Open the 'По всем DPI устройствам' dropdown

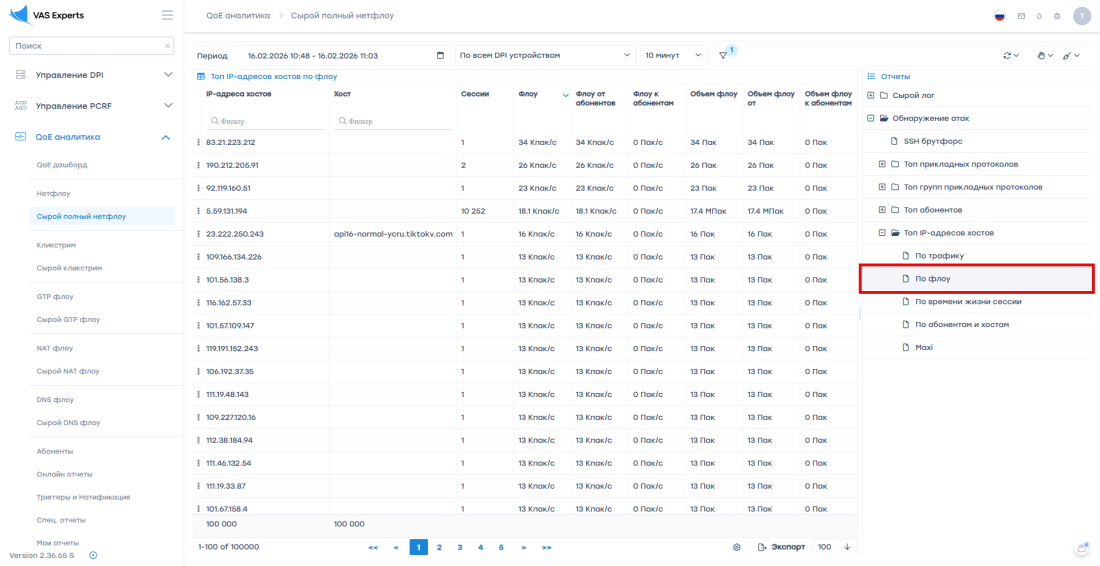tap(544, 55)
